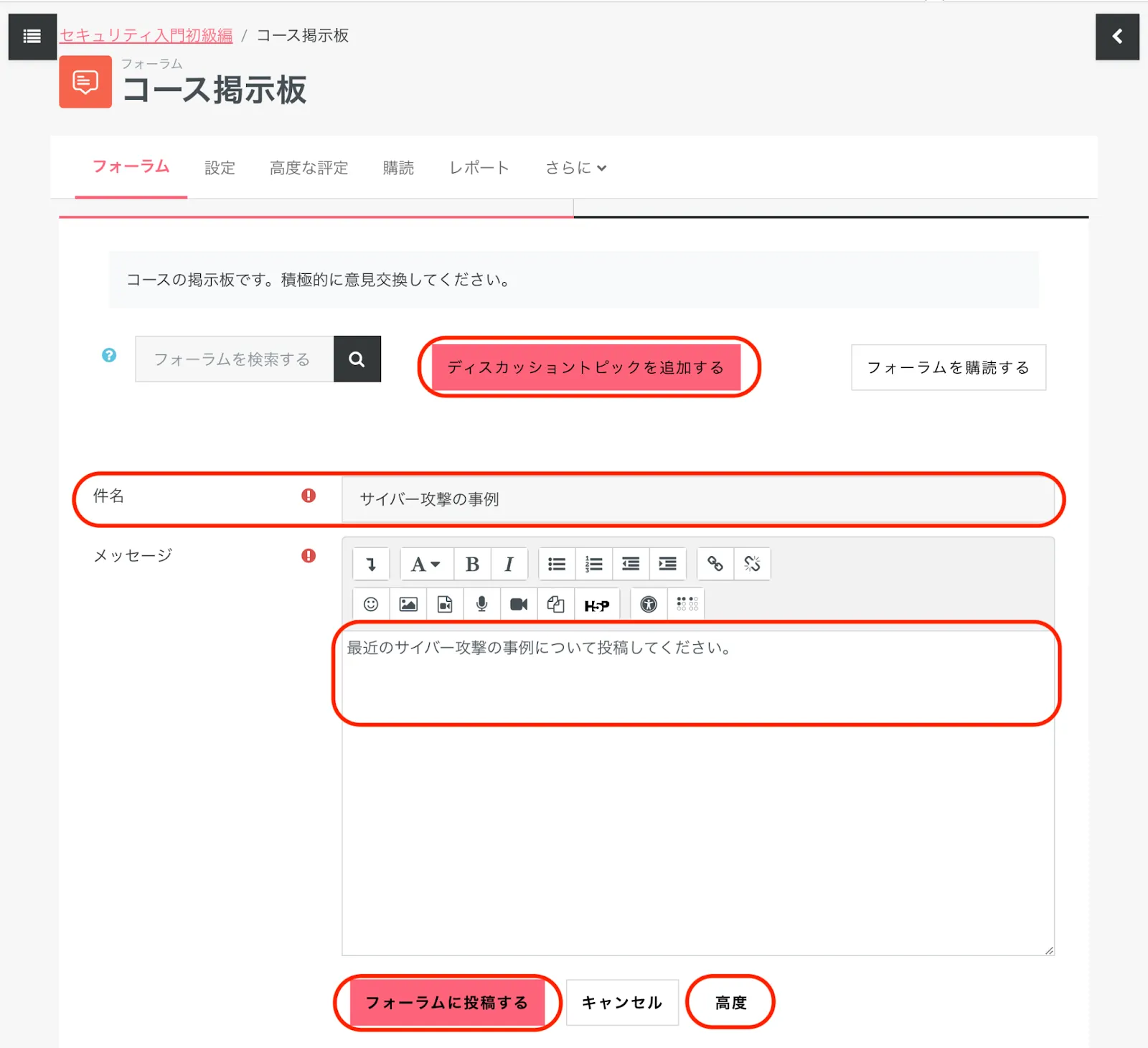Record video with the camera icon

[518, 605]
